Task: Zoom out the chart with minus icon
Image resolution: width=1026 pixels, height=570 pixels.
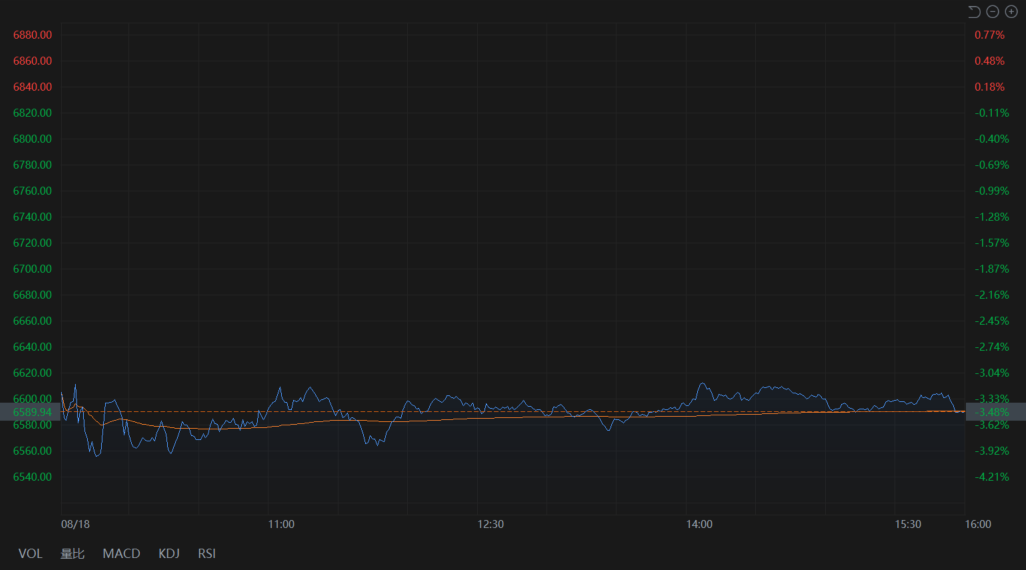Action: 992,11
